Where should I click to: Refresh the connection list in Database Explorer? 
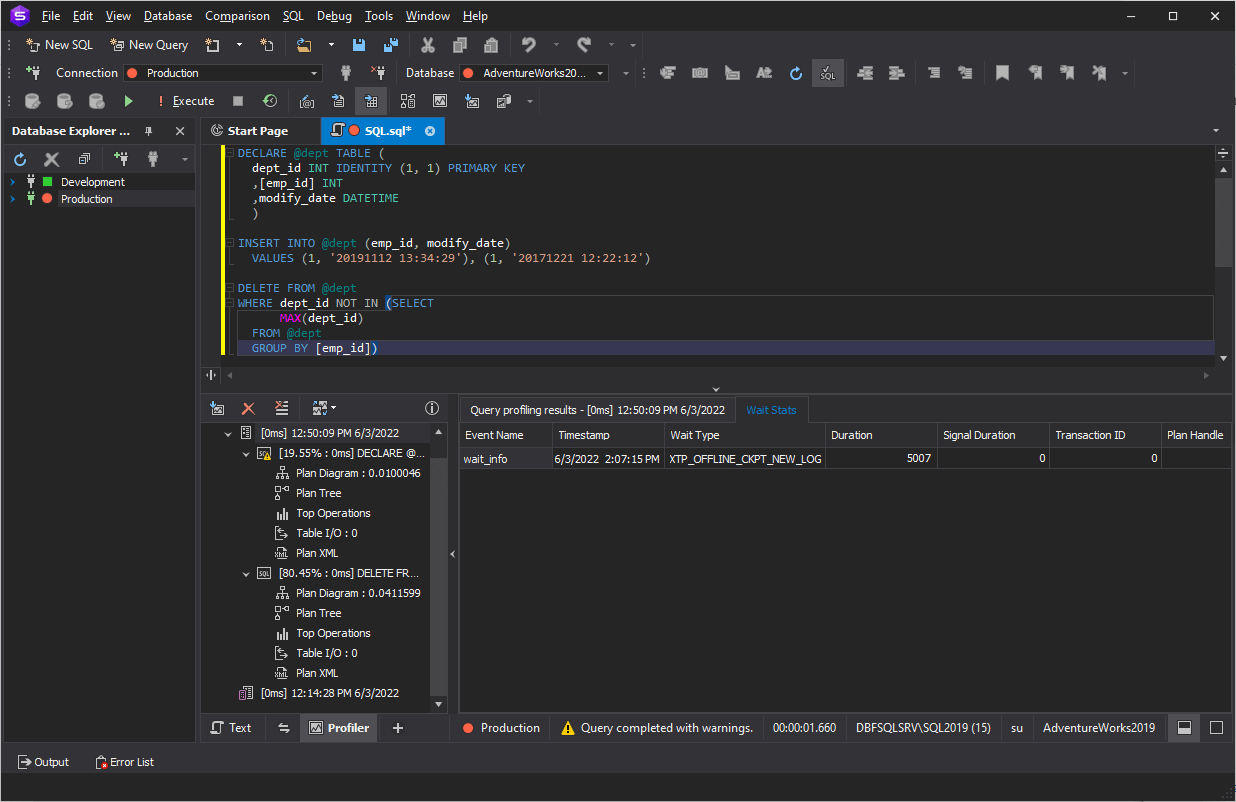[x=19, y=158]
